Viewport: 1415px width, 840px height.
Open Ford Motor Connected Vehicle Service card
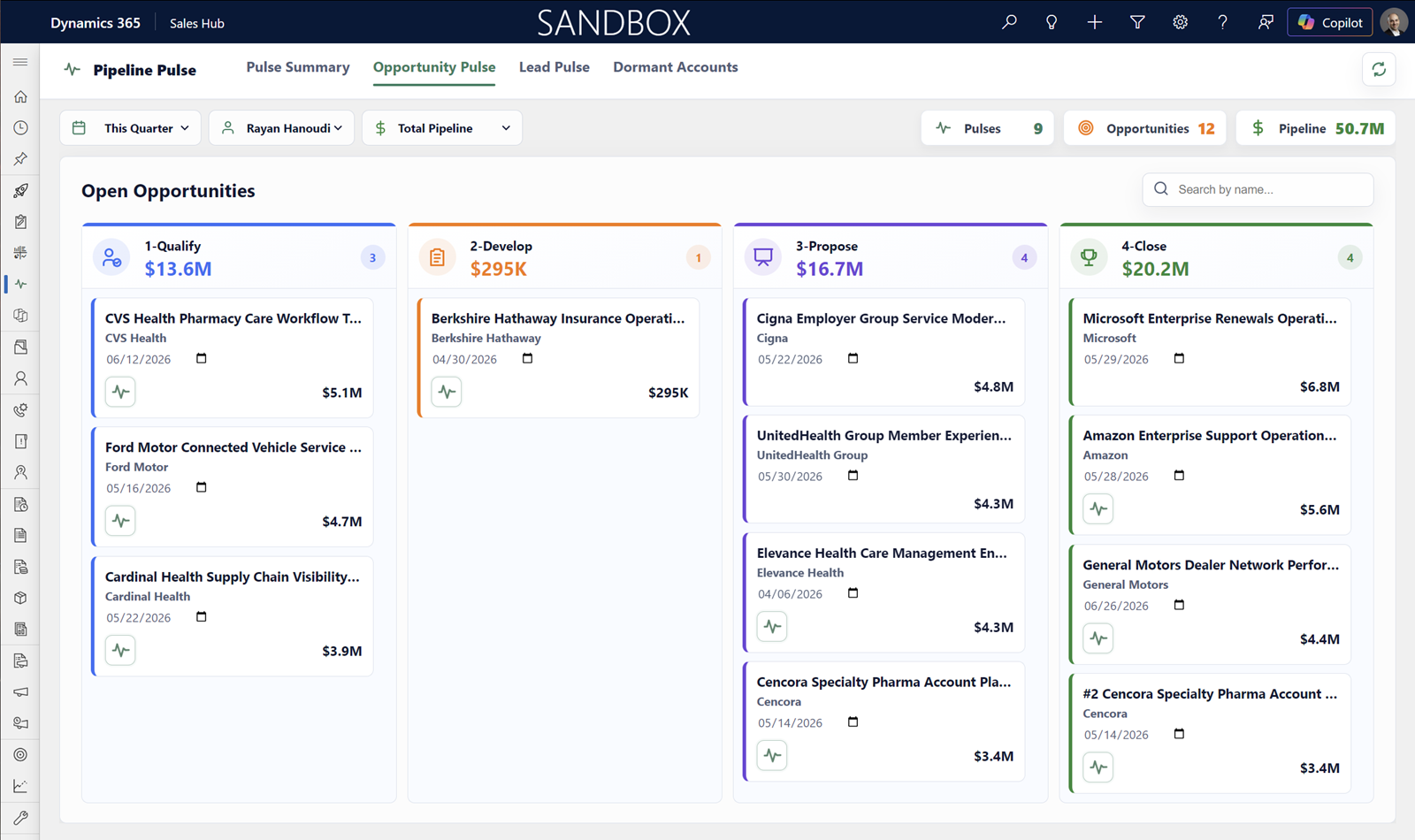(233, 486)
